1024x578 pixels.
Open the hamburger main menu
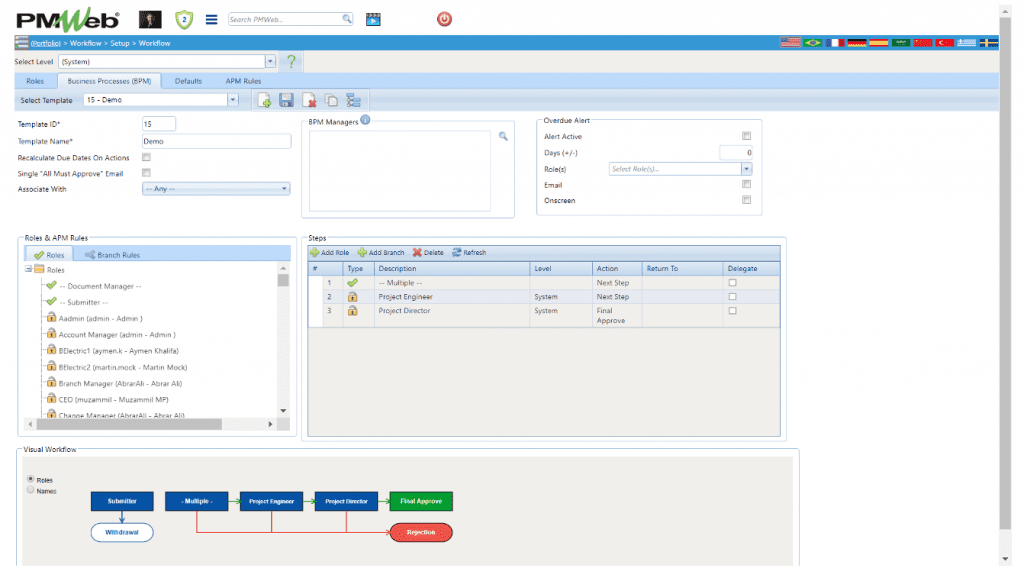coord(212,20)
